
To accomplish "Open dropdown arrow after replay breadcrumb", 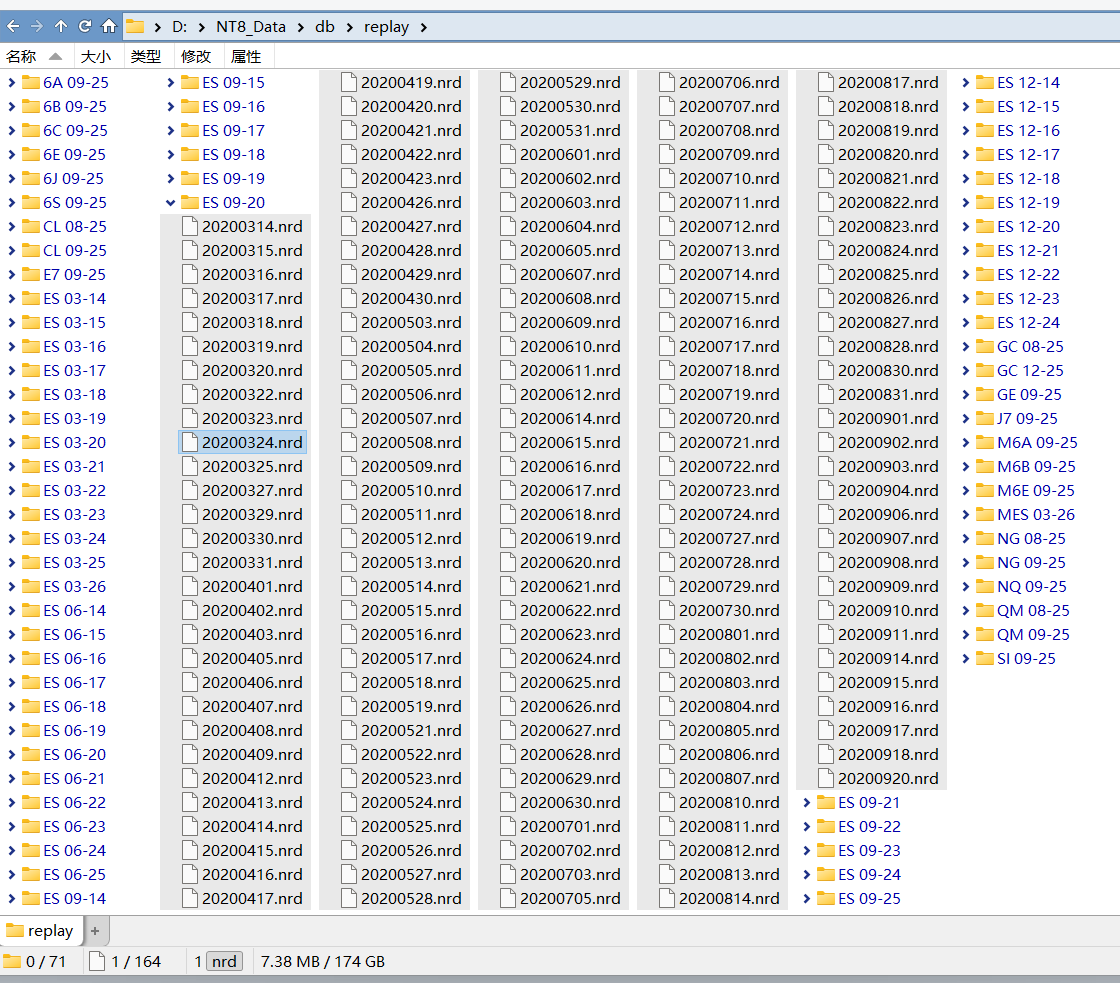I will 423,27.
